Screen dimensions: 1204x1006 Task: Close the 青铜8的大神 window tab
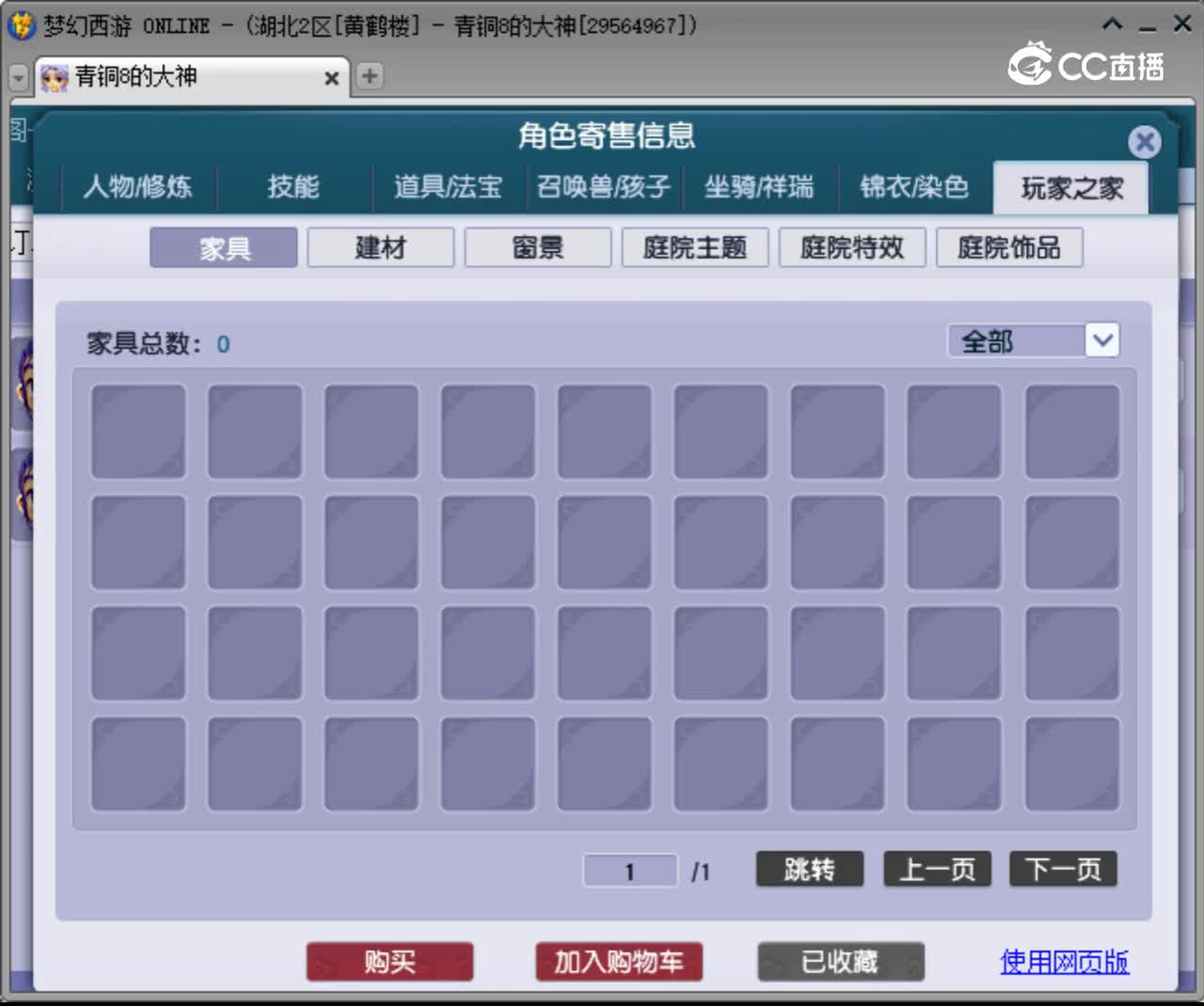click(x=331, y=79)
